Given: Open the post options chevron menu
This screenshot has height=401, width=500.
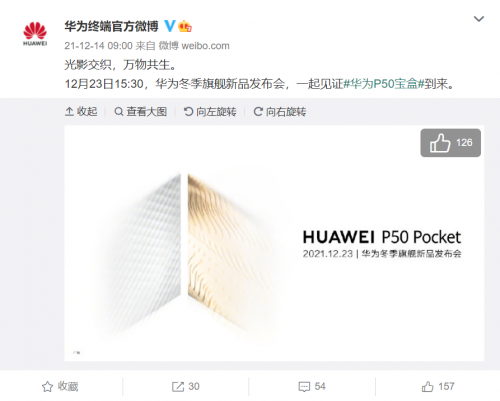Looking at the screenshot, I should click(x=479, y=19).
